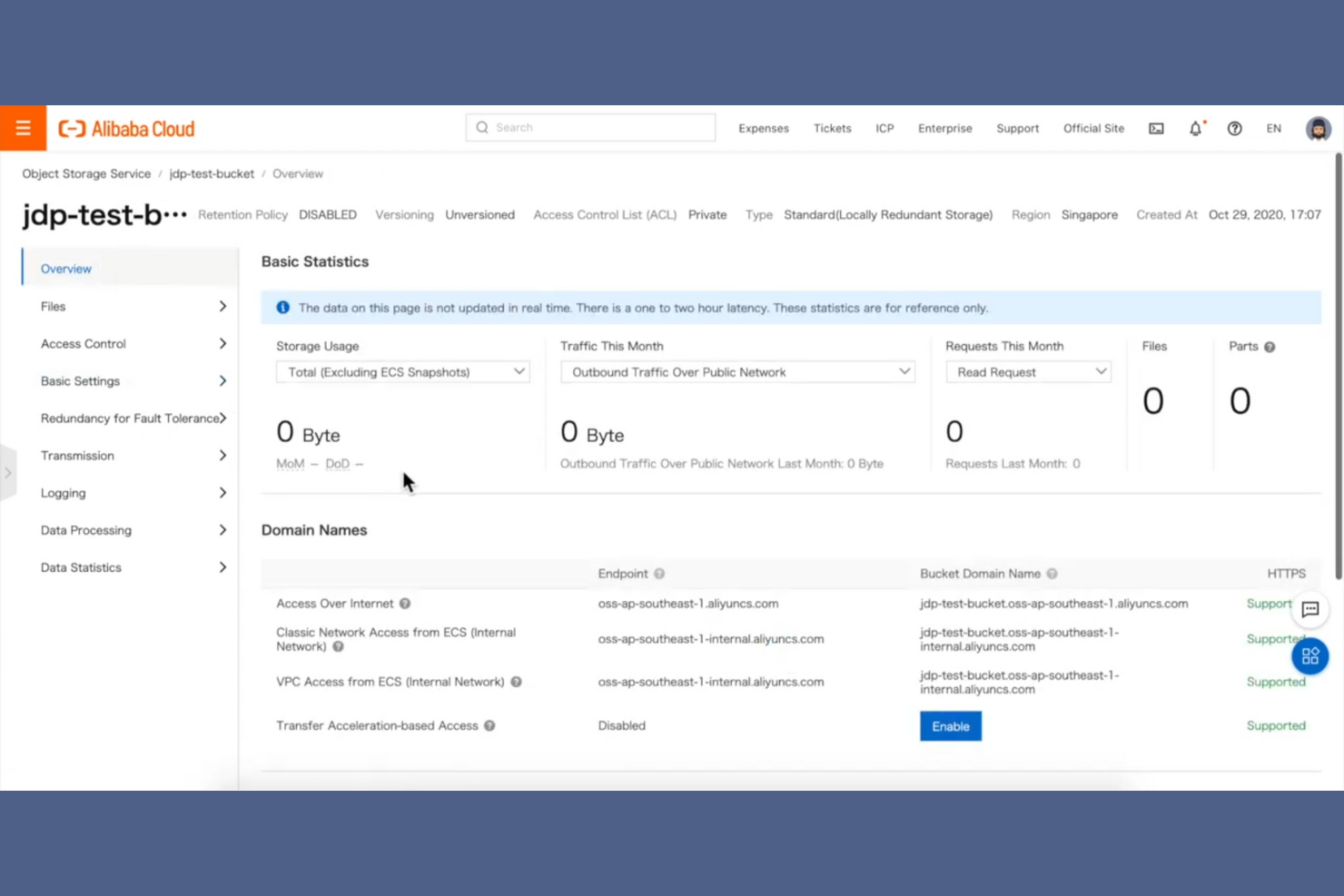Open the Read Request dropdown
Viewport: 1344px width, 896px height.
[x=1028, y=372]
